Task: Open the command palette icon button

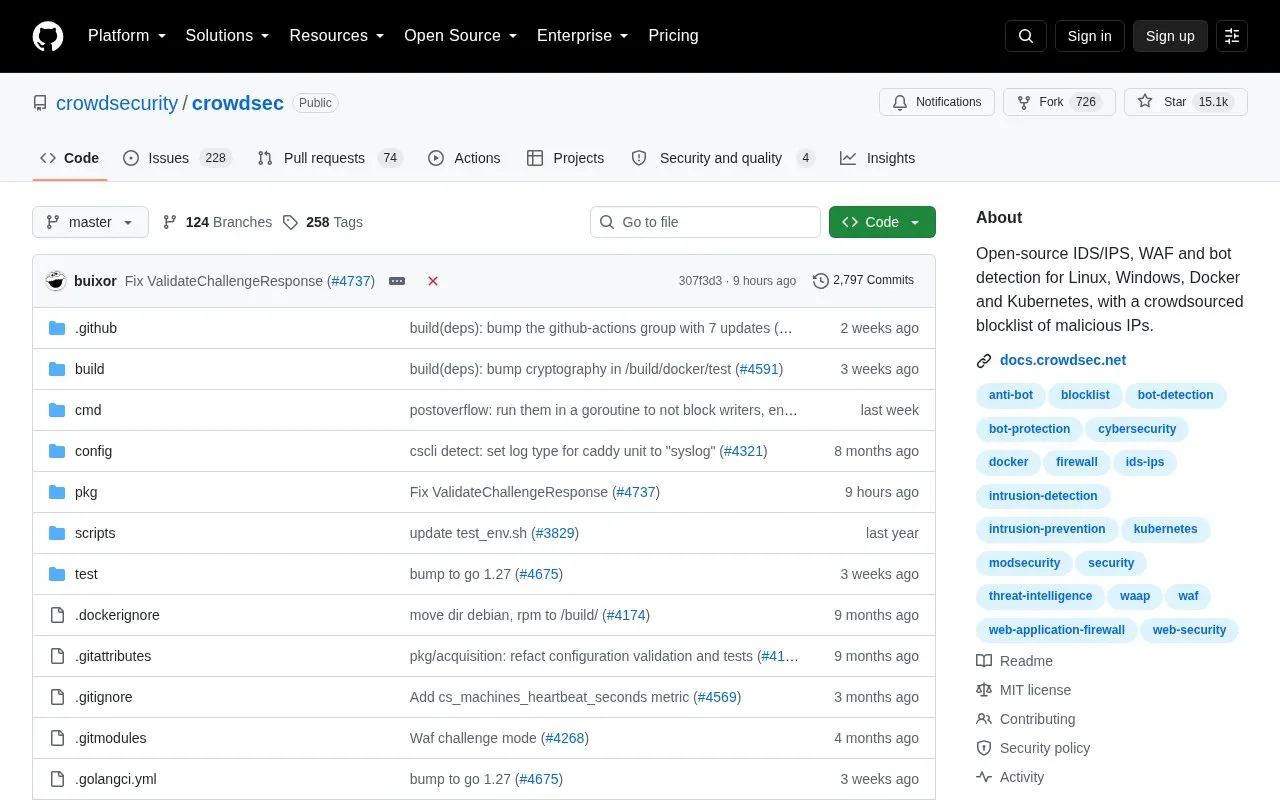Action: pos(1232,36)
